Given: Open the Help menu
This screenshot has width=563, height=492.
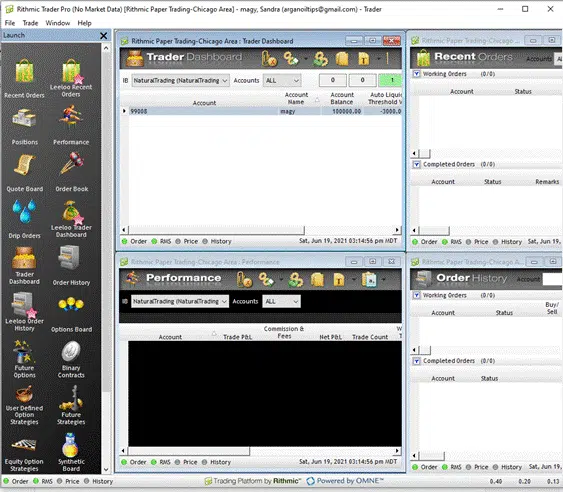Looking at the screenshot, I should [x=84, y=23].
